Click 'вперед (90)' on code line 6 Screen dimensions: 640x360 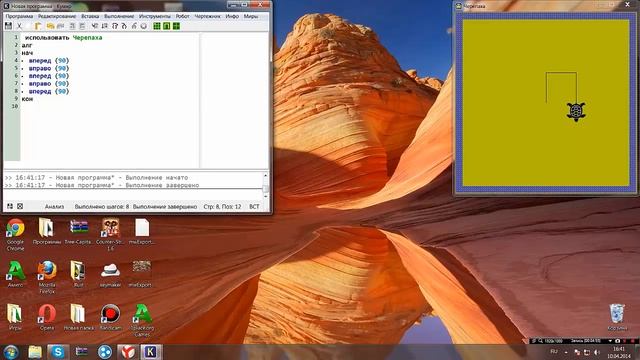coord(49,76)
